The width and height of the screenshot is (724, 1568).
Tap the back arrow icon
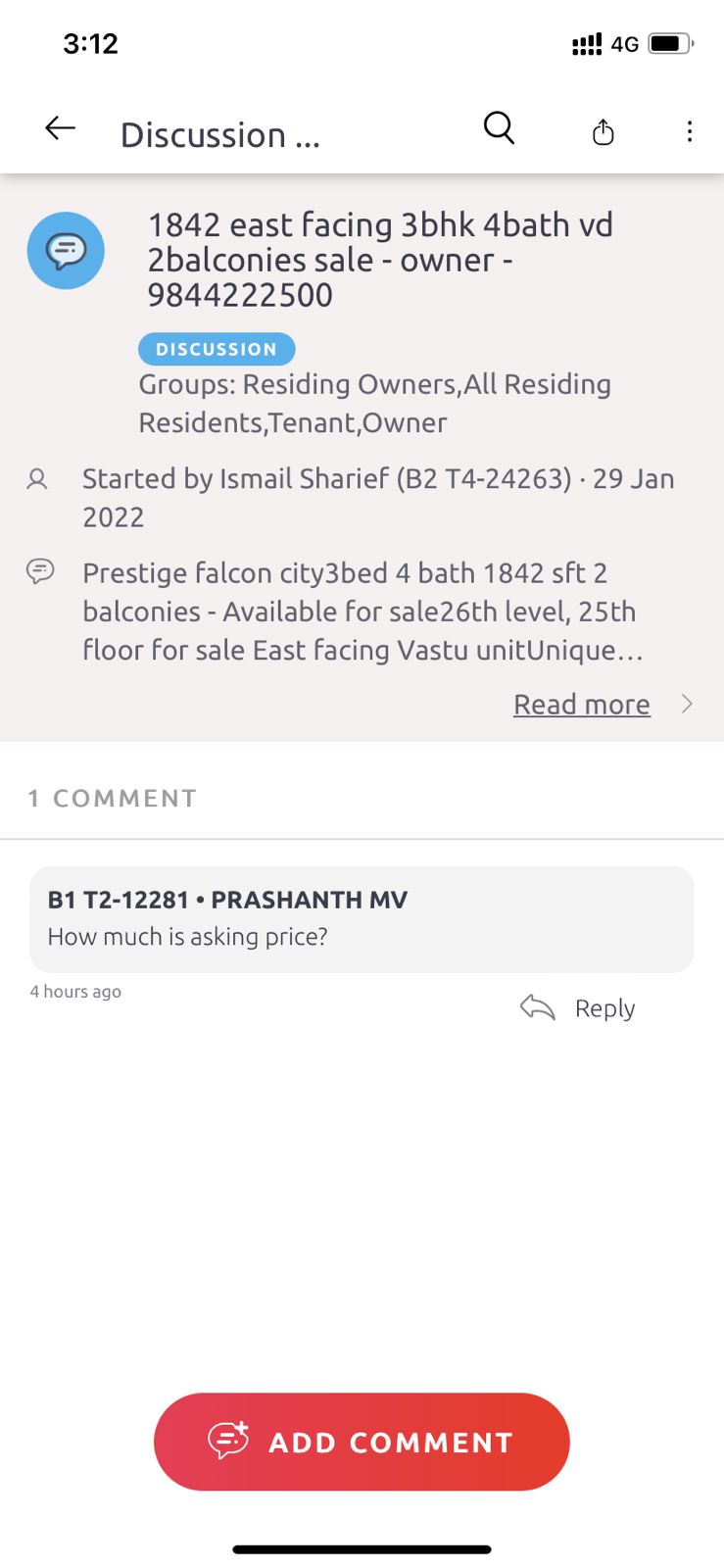[61, 128]
